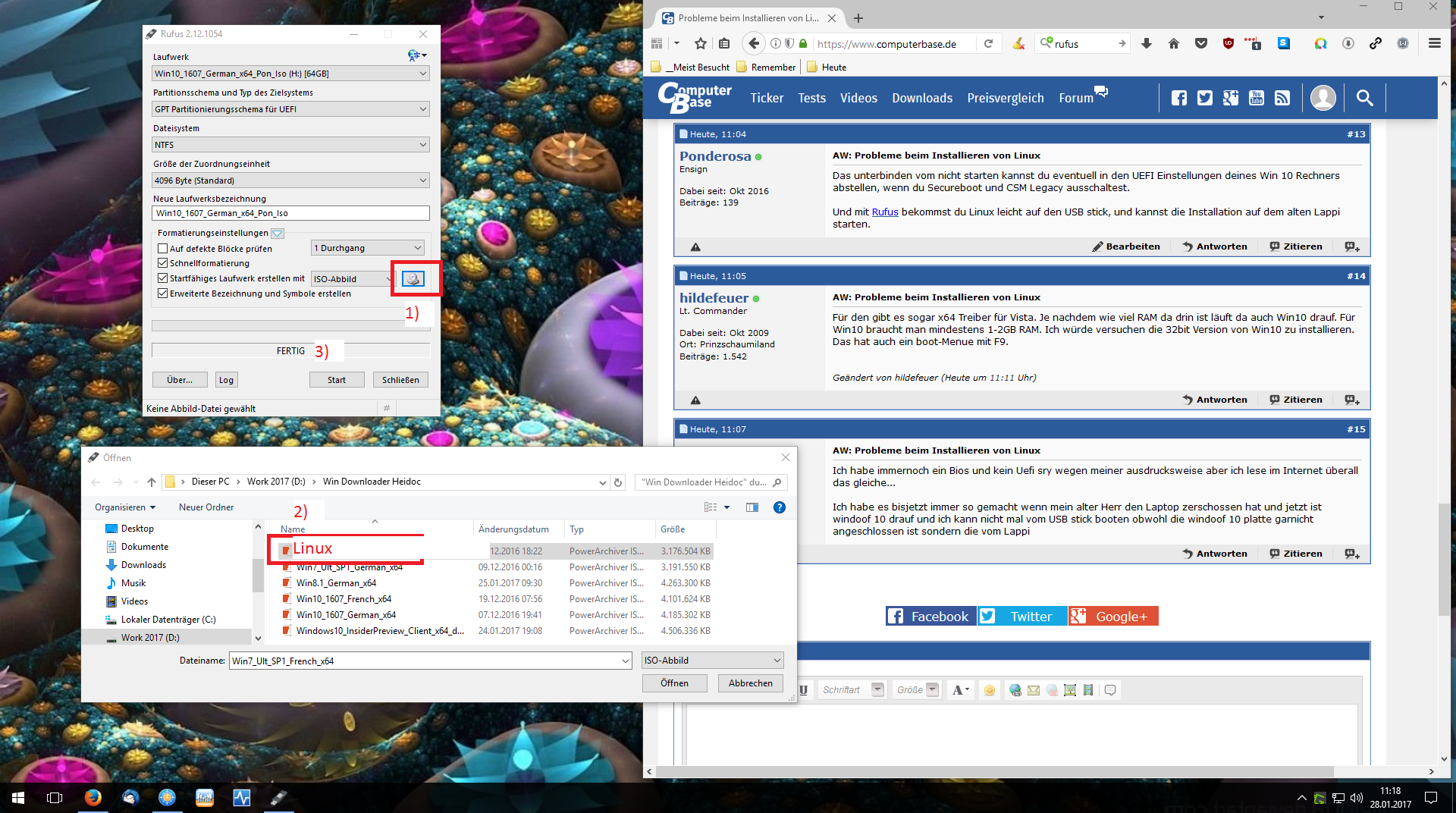This screenshot has width=1456, height=813.
Task: Open the Laufwerk drive dropdown in Rufus
Action: pos(290,74)
